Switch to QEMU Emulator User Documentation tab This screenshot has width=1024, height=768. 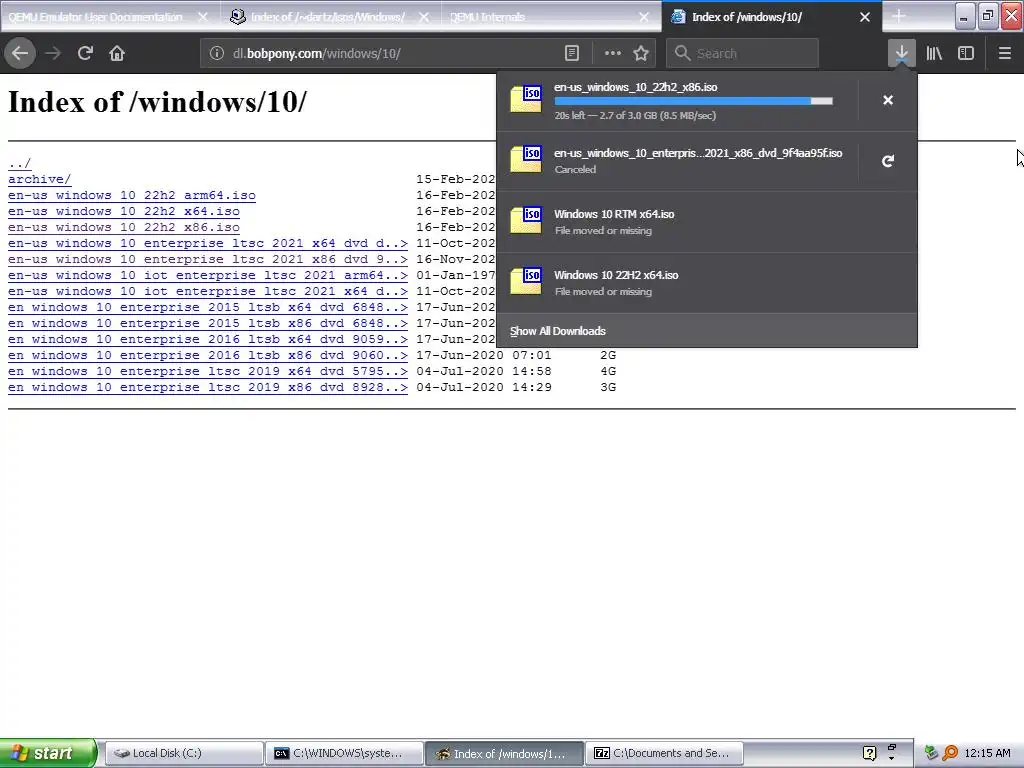(95, 17)
